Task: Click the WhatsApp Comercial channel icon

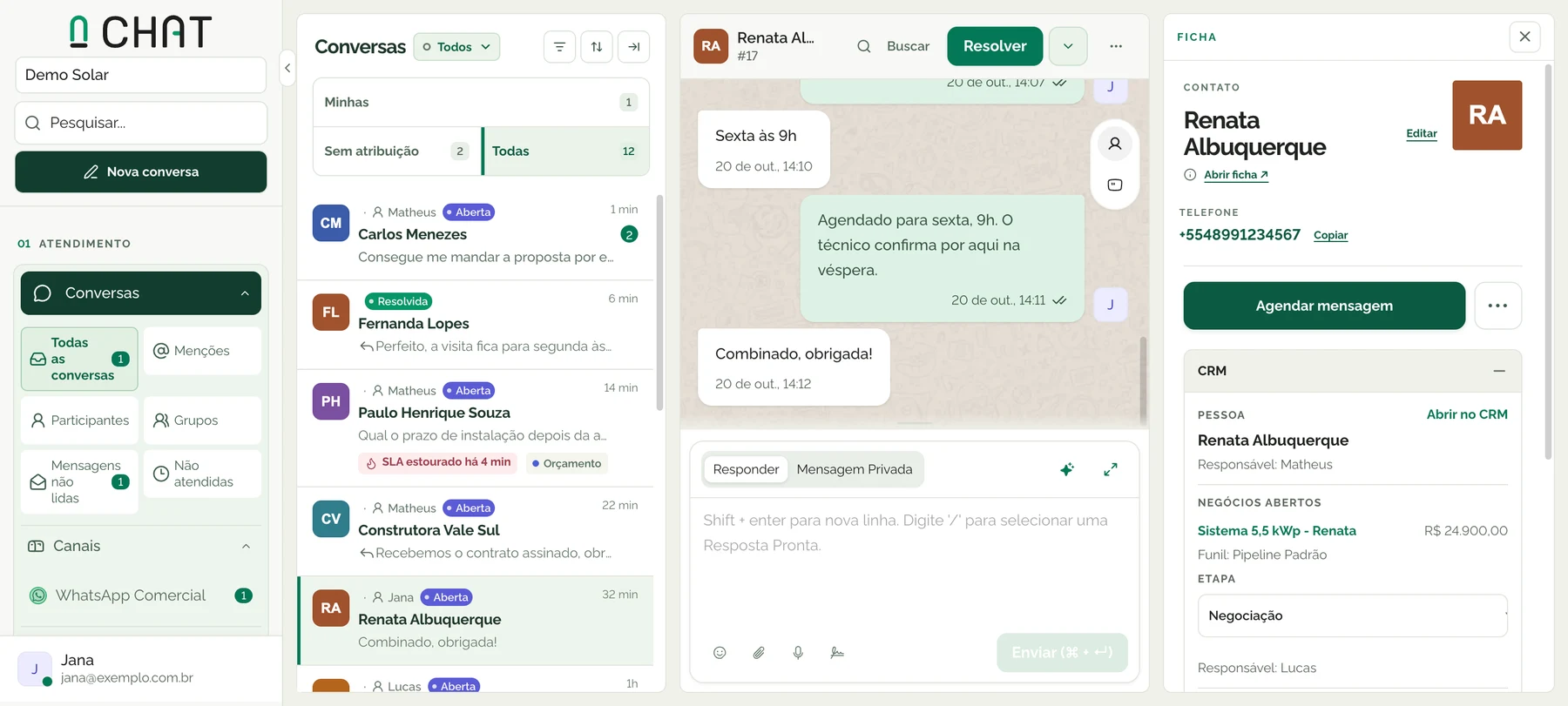Action: click(x=38, y=595)
